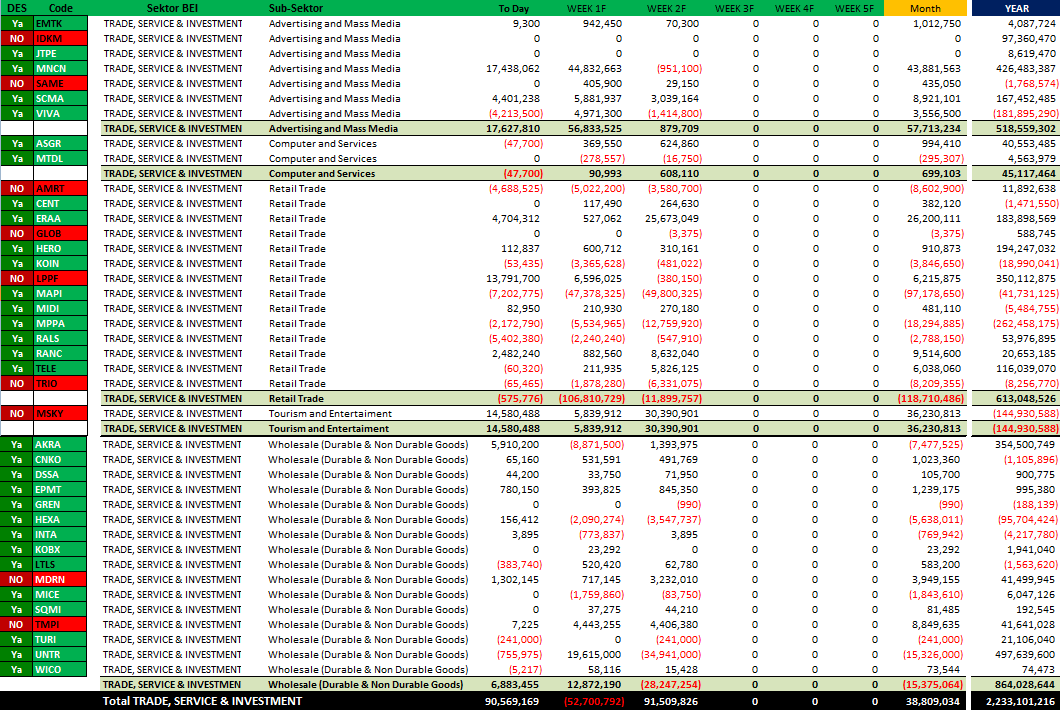Select the SCMA code cell
1060x714 pixels.
pos(61,98)
